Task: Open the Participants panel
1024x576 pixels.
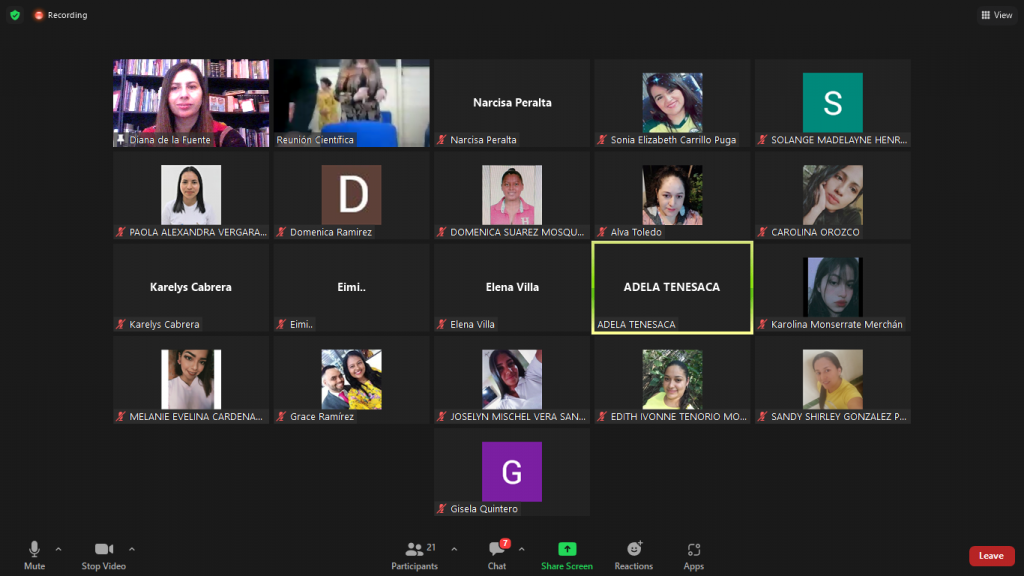Action: click(414, 554)
